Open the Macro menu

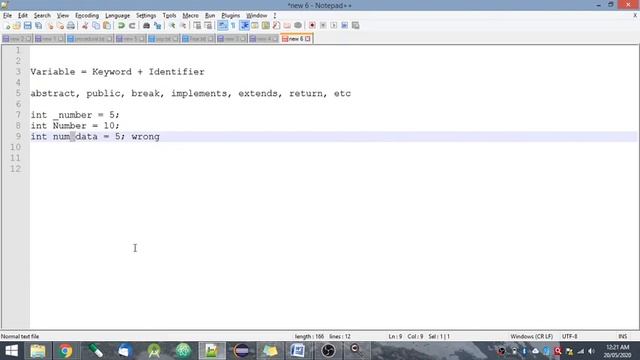click(x=190, y=16)
